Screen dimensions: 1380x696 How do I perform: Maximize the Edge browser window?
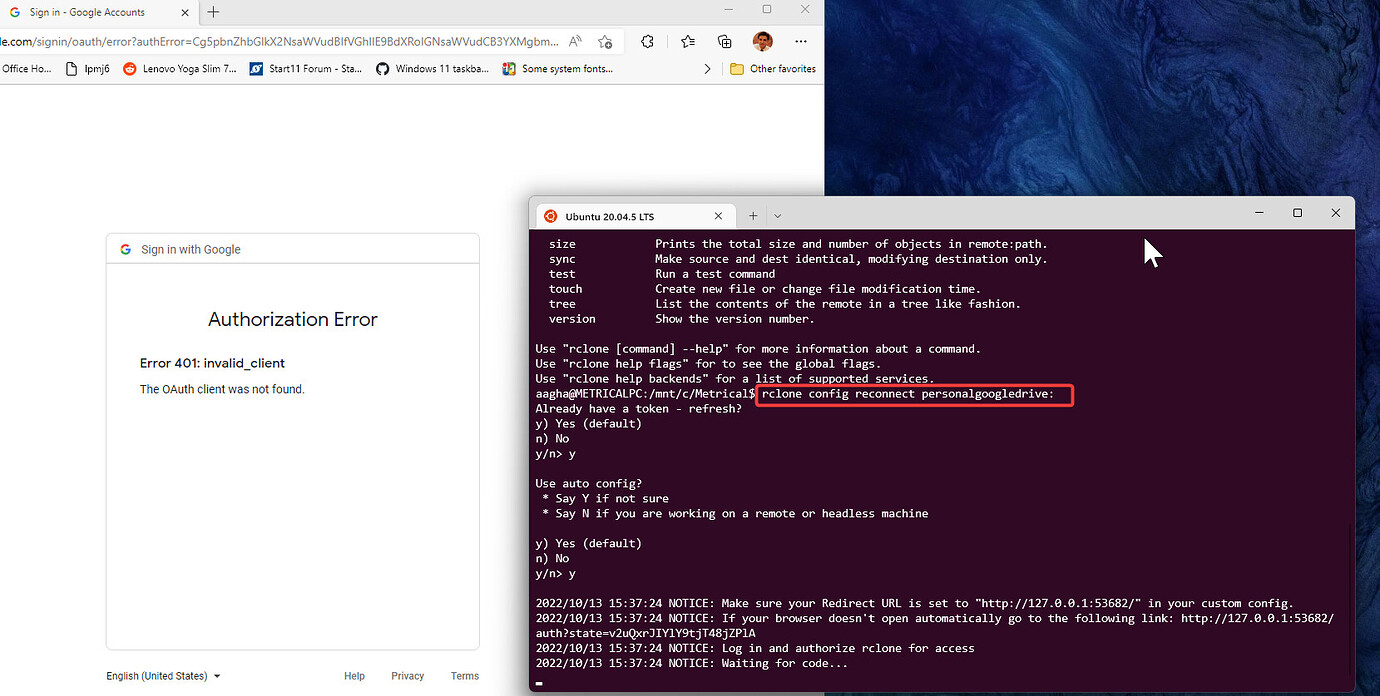tap(767, 9)
